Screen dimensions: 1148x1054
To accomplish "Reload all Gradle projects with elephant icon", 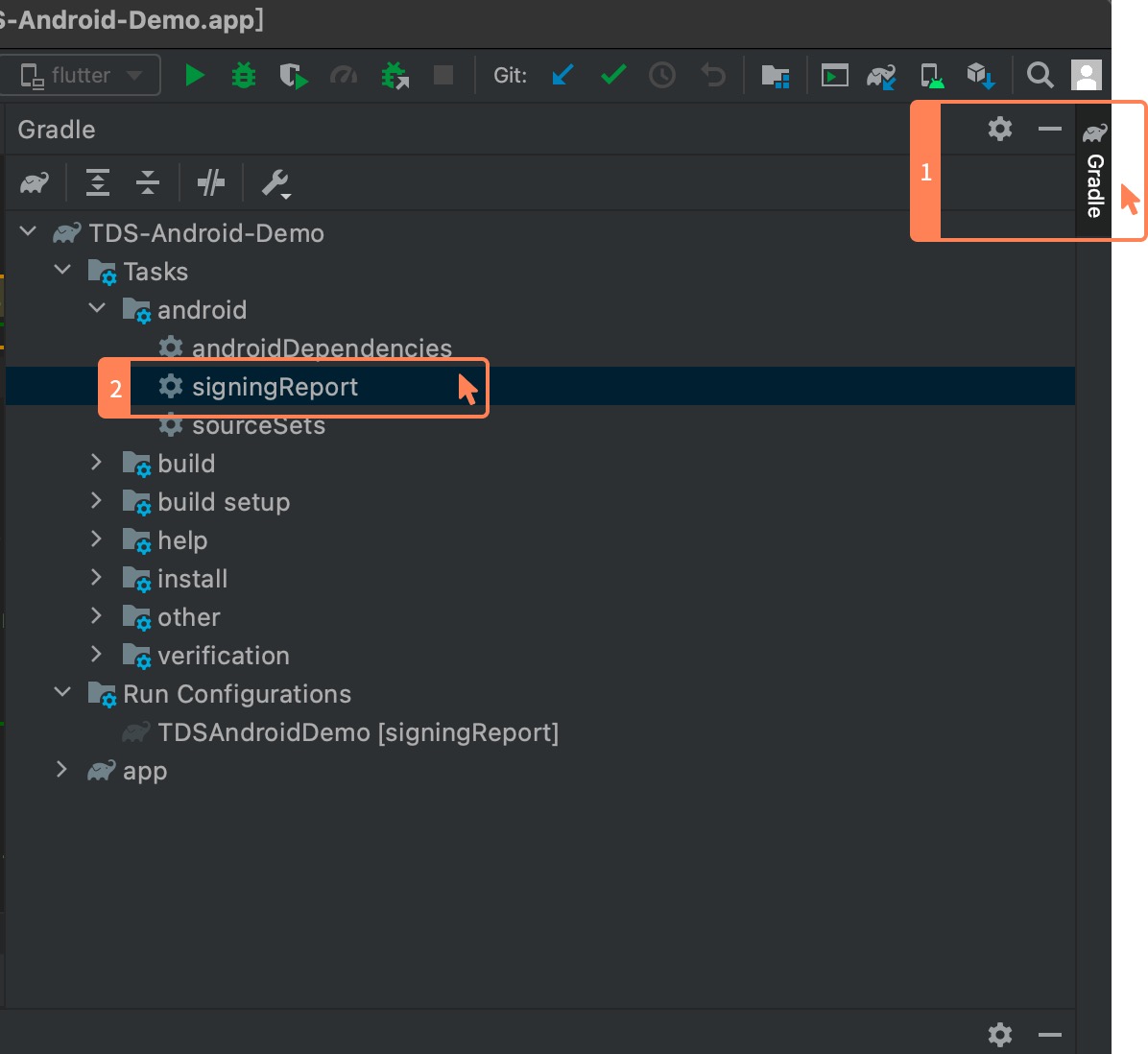I will pyautogui.click(x=34, y=182).
